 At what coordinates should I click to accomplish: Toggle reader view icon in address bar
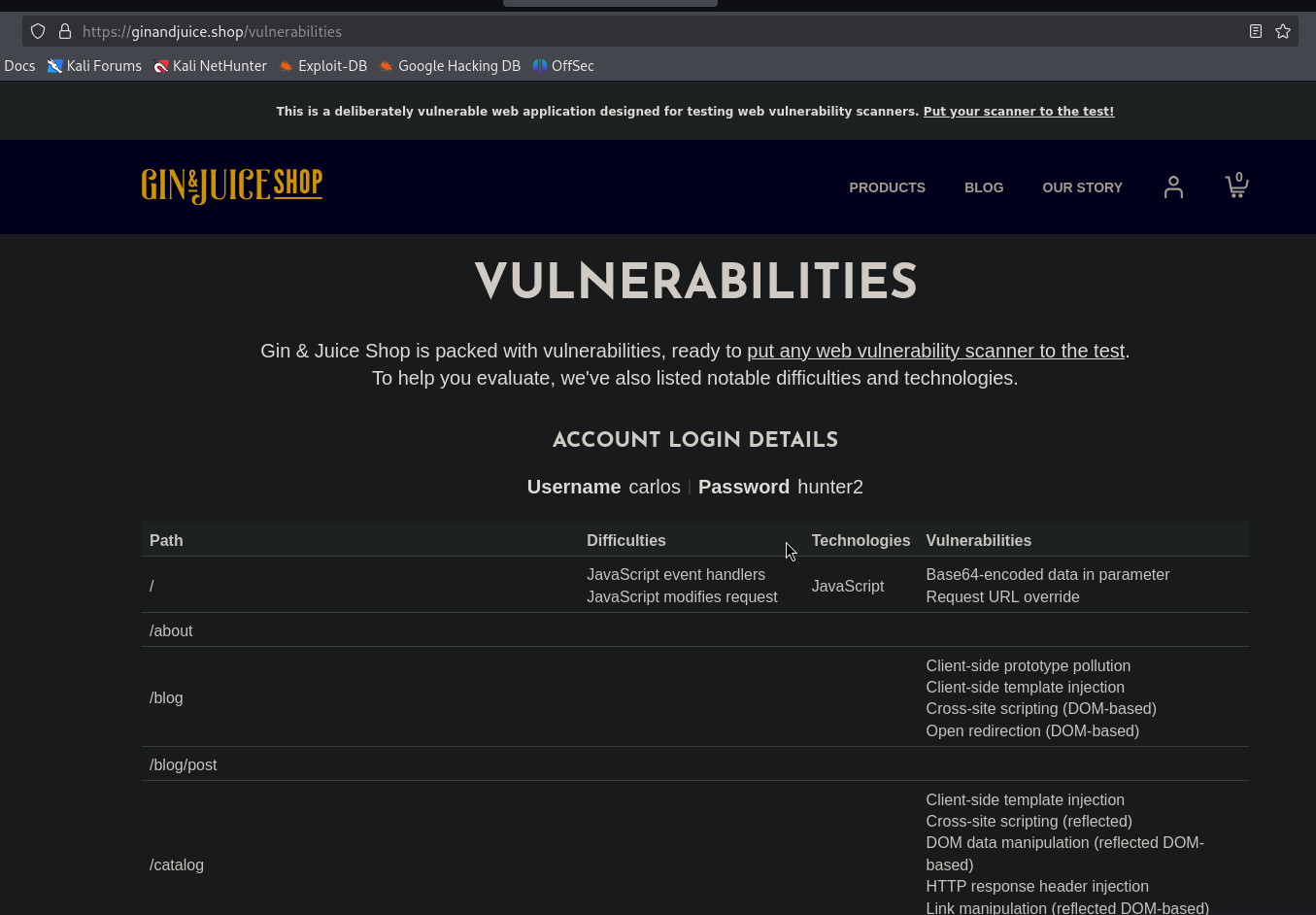pyautogui.click(x=1255, y=31)
